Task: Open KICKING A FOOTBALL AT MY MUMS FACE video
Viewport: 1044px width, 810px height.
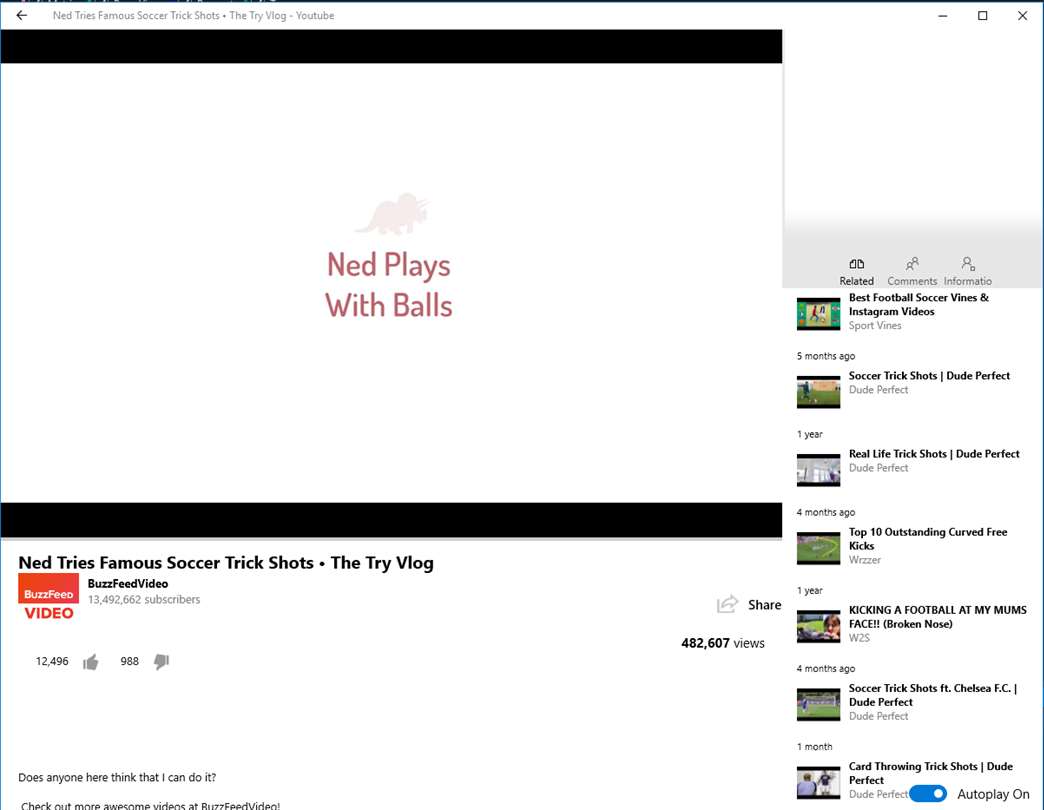Action: pos(937,616)
